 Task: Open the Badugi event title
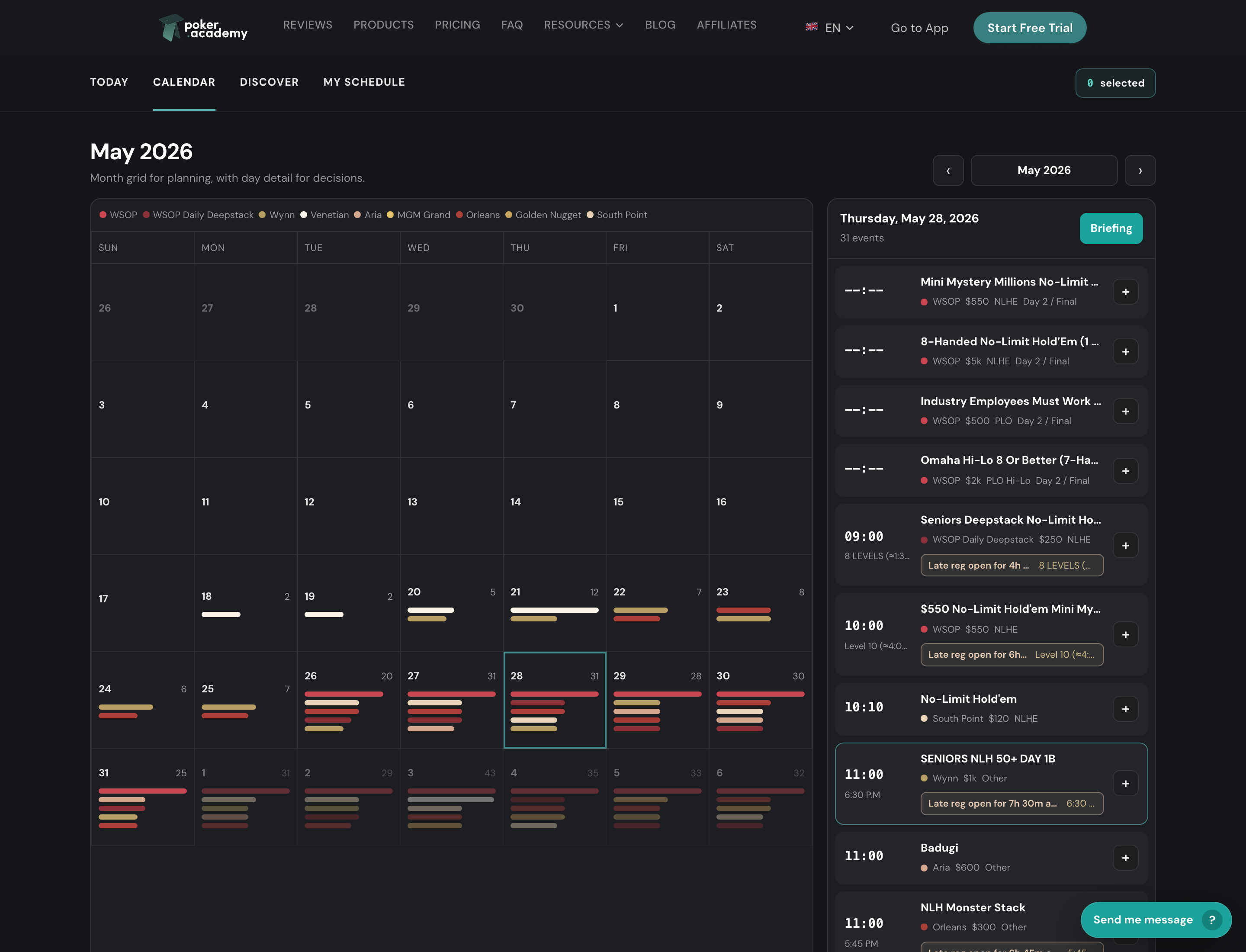coord(939,848)
